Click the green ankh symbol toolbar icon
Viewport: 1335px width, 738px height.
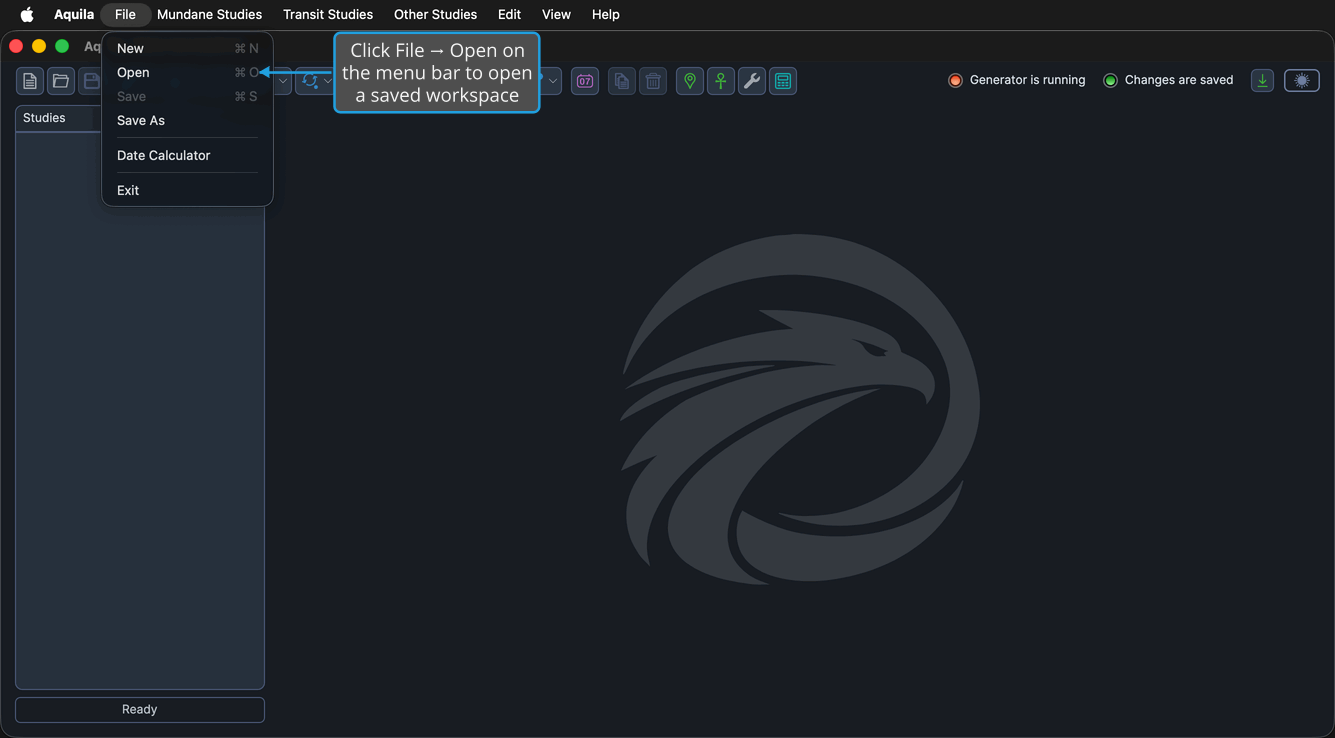pos(721,81)
